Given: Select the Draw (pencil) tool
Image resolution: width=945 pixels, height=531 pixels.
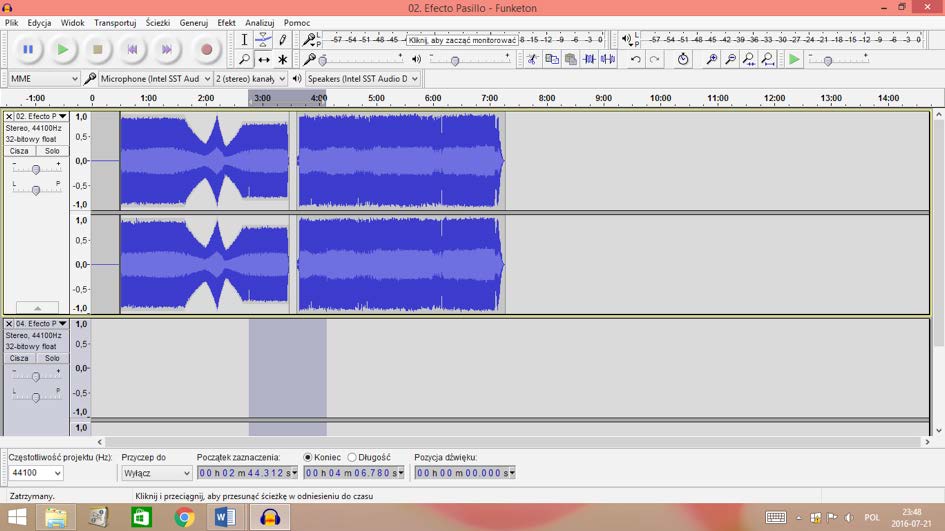Looking at the screenshot, I should coord(283,40).
